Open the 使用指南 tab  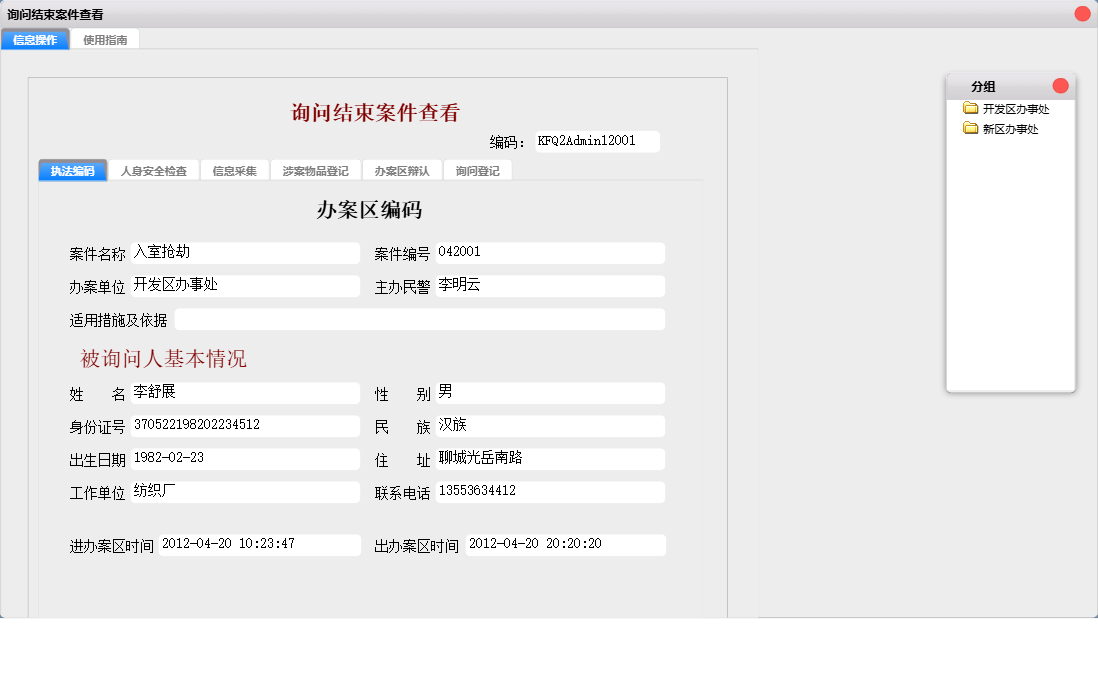105,40
